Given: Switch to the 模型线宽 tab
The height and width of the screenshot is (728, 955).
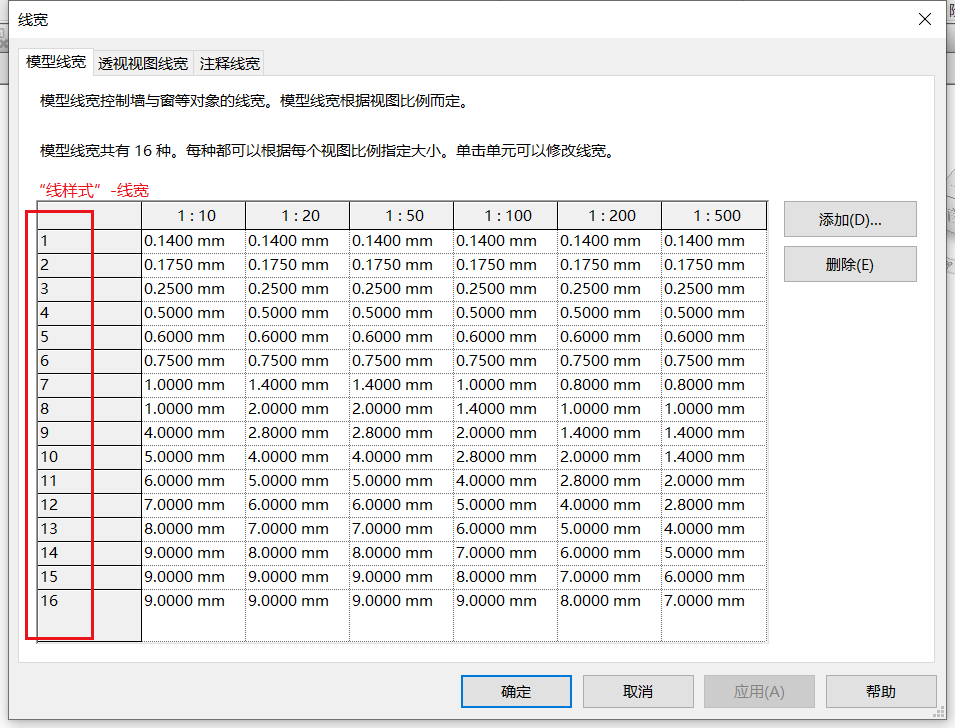Looking at the screenshot, I should 55,62.
